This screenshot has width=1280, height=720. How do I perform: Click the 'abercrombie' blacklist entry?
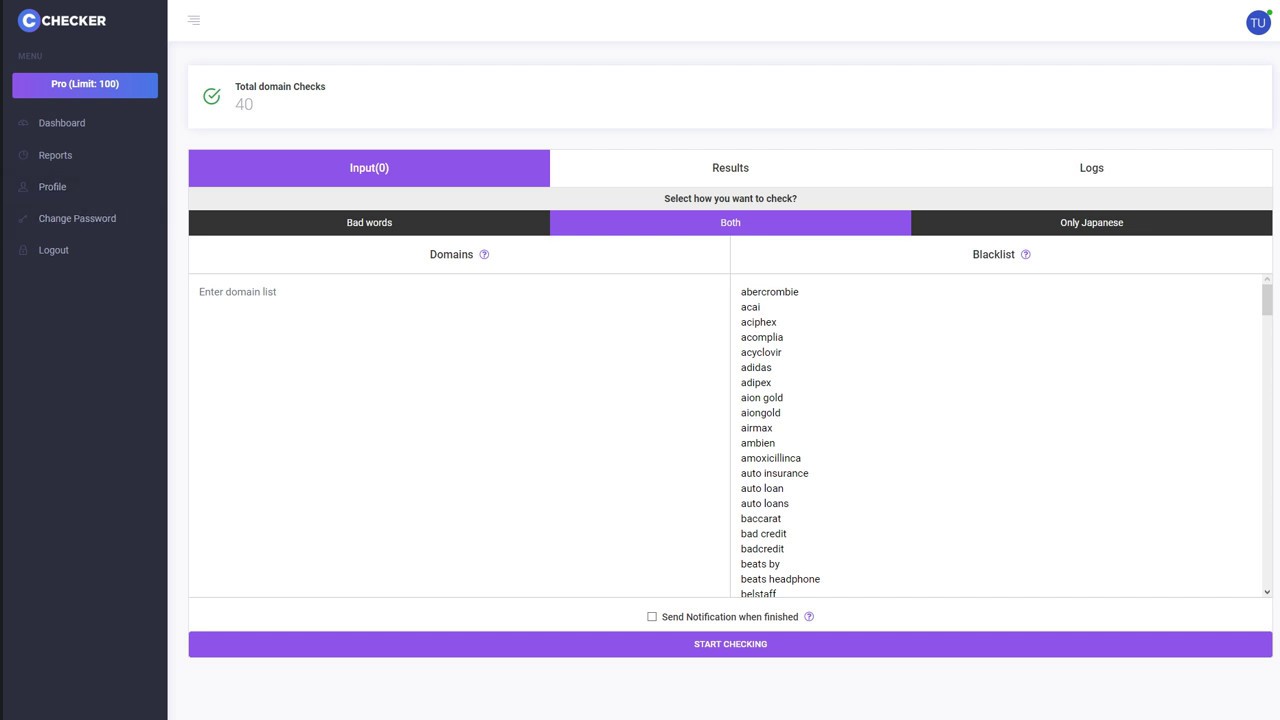(770, 292)
